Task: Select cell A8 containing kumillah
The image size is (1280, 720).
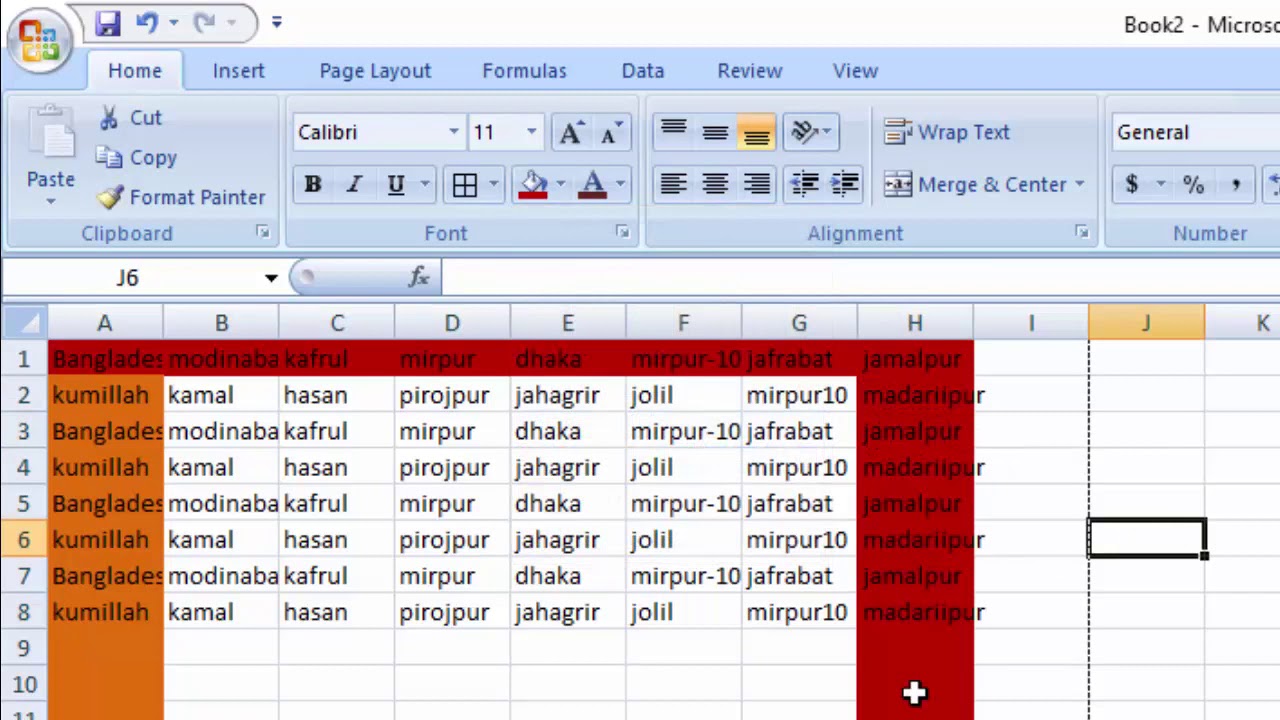Action: [105, 612]
